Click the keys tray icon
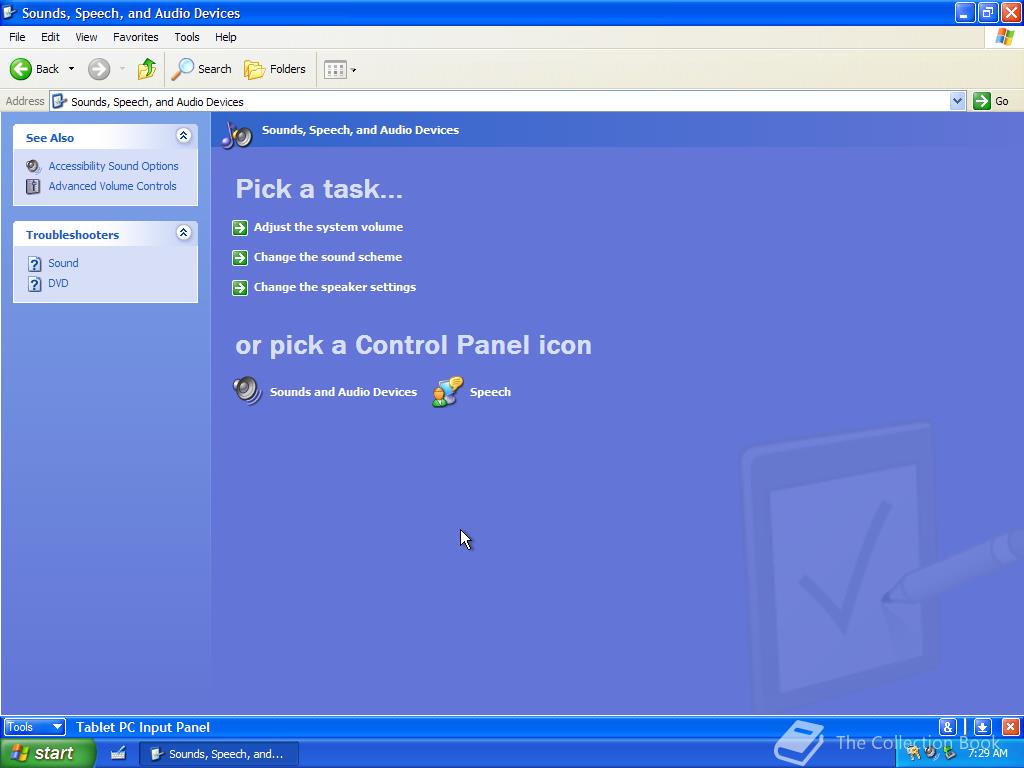The height and width of the screenshot is (768, 1024). click(x=913, y=753)
